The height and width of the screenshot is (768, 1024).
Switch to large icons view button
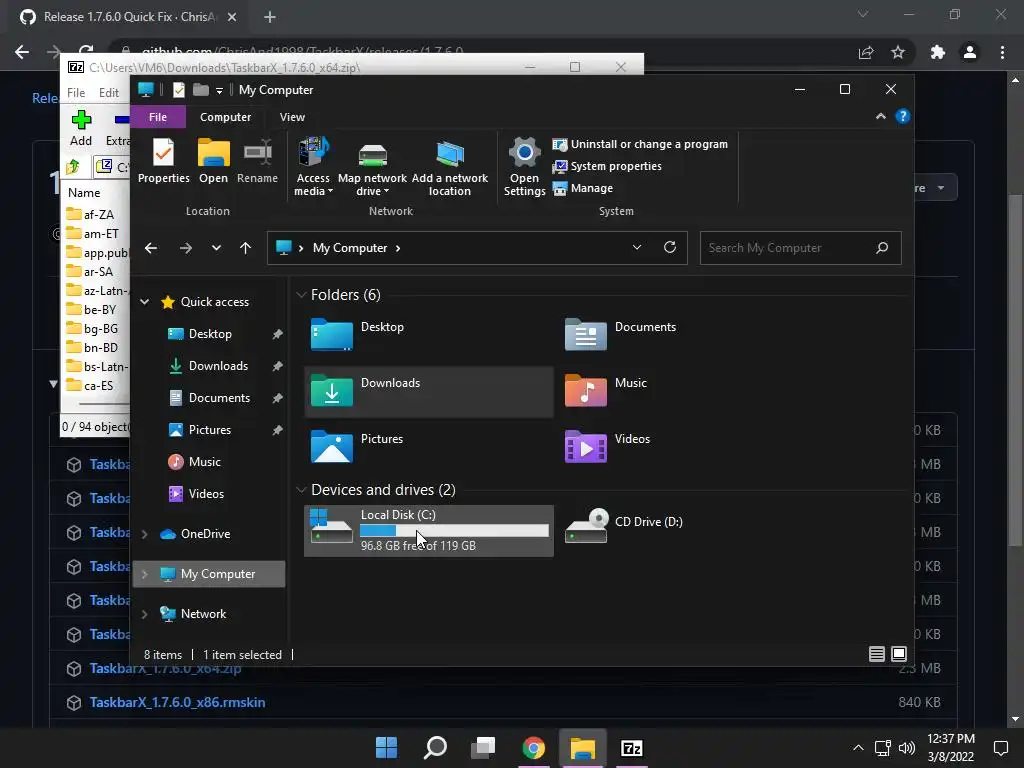tap(899, 654)
